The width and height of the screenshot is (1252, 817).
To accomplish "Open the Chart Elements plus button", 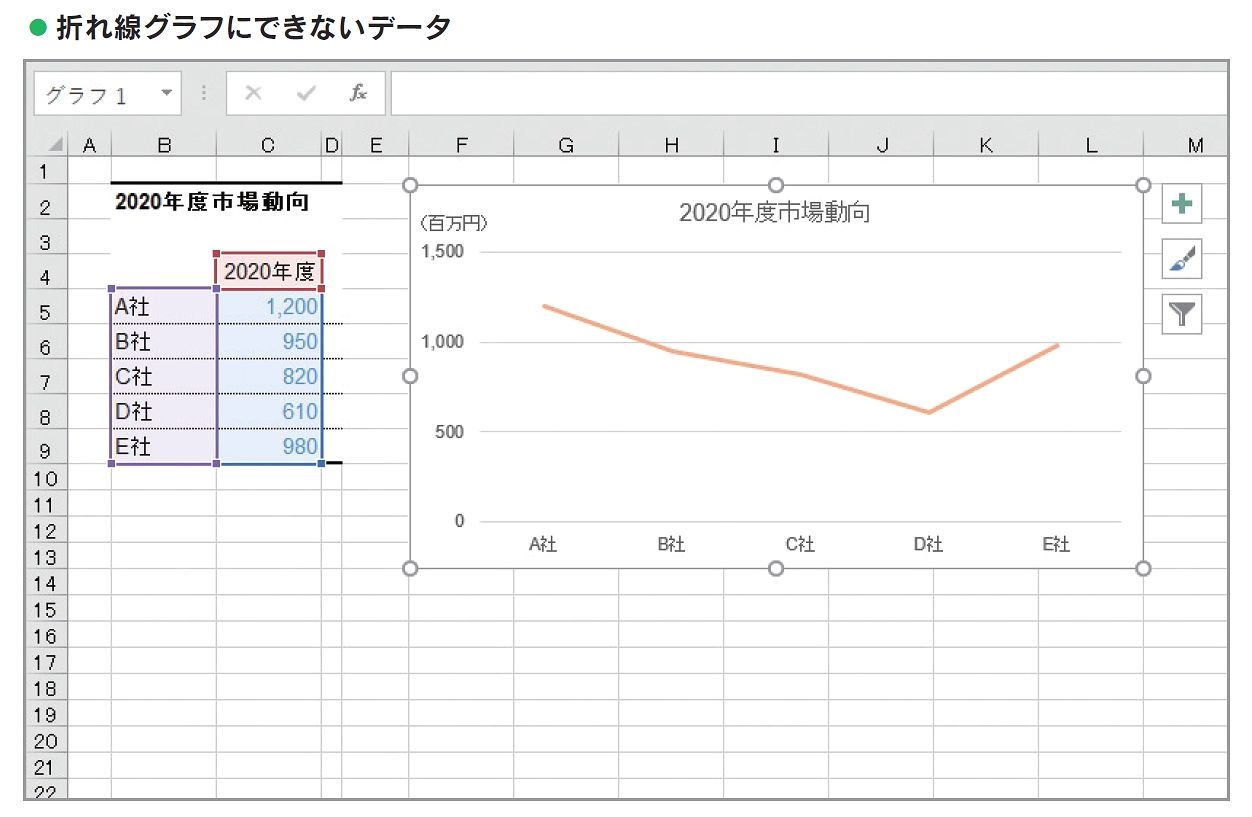I will 1181,204.
